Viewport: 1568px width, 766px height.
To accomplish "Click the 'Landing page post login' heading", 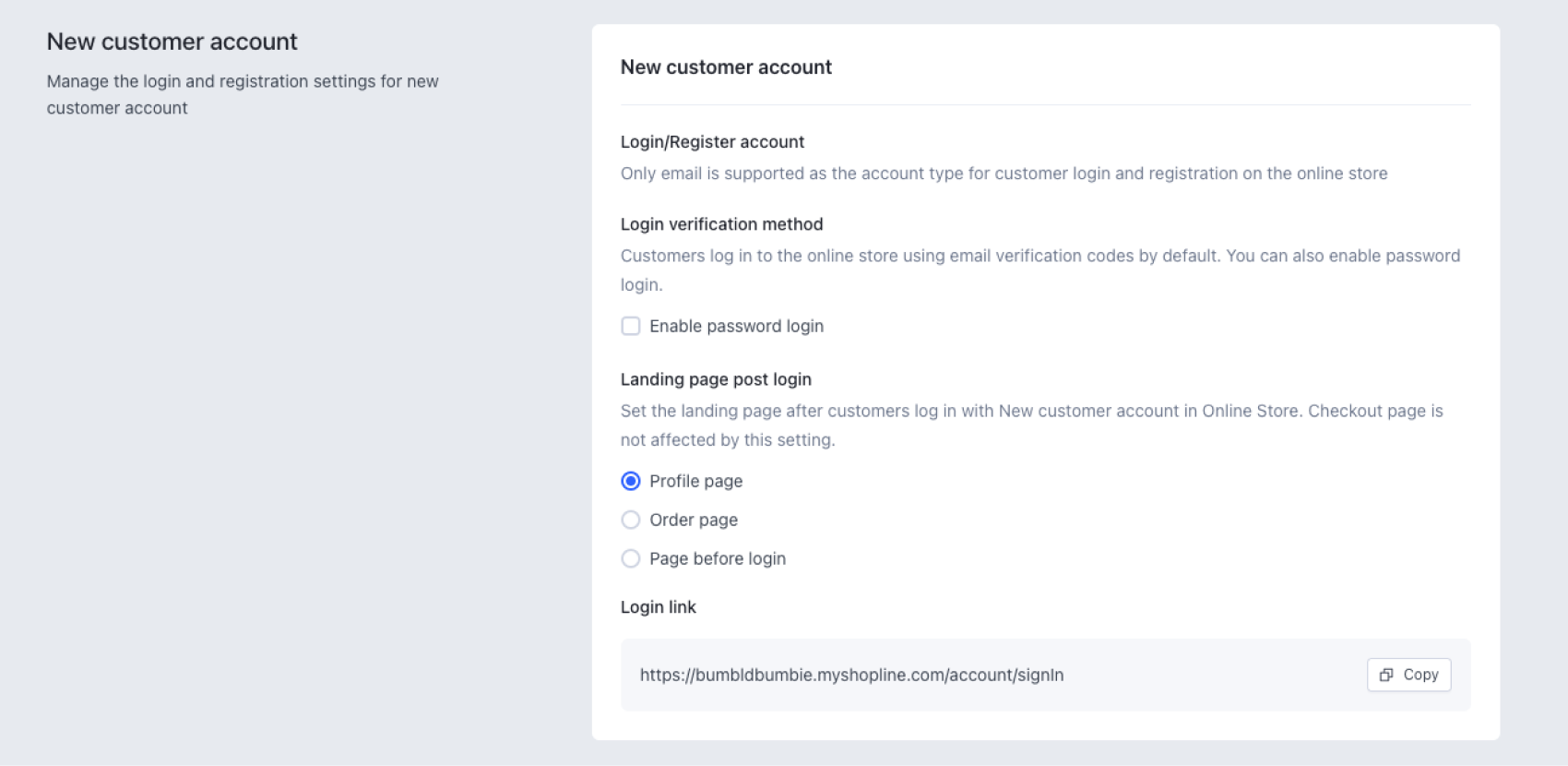I will (716, 379).
